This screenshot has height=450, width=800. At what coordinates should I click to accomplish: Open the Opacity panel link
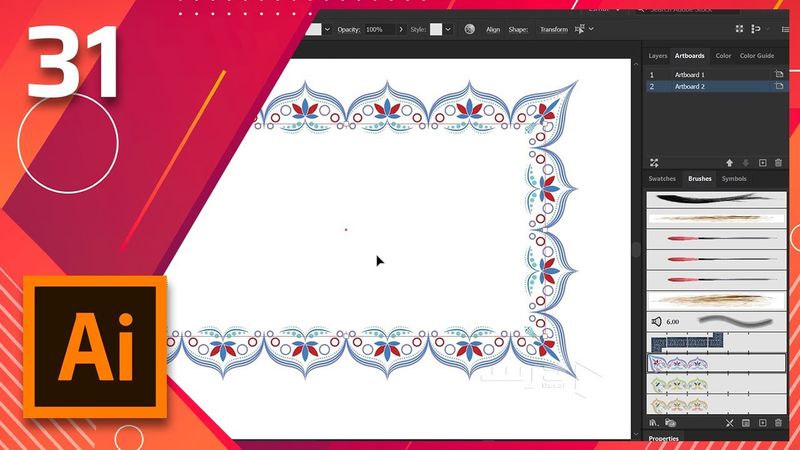348,30
